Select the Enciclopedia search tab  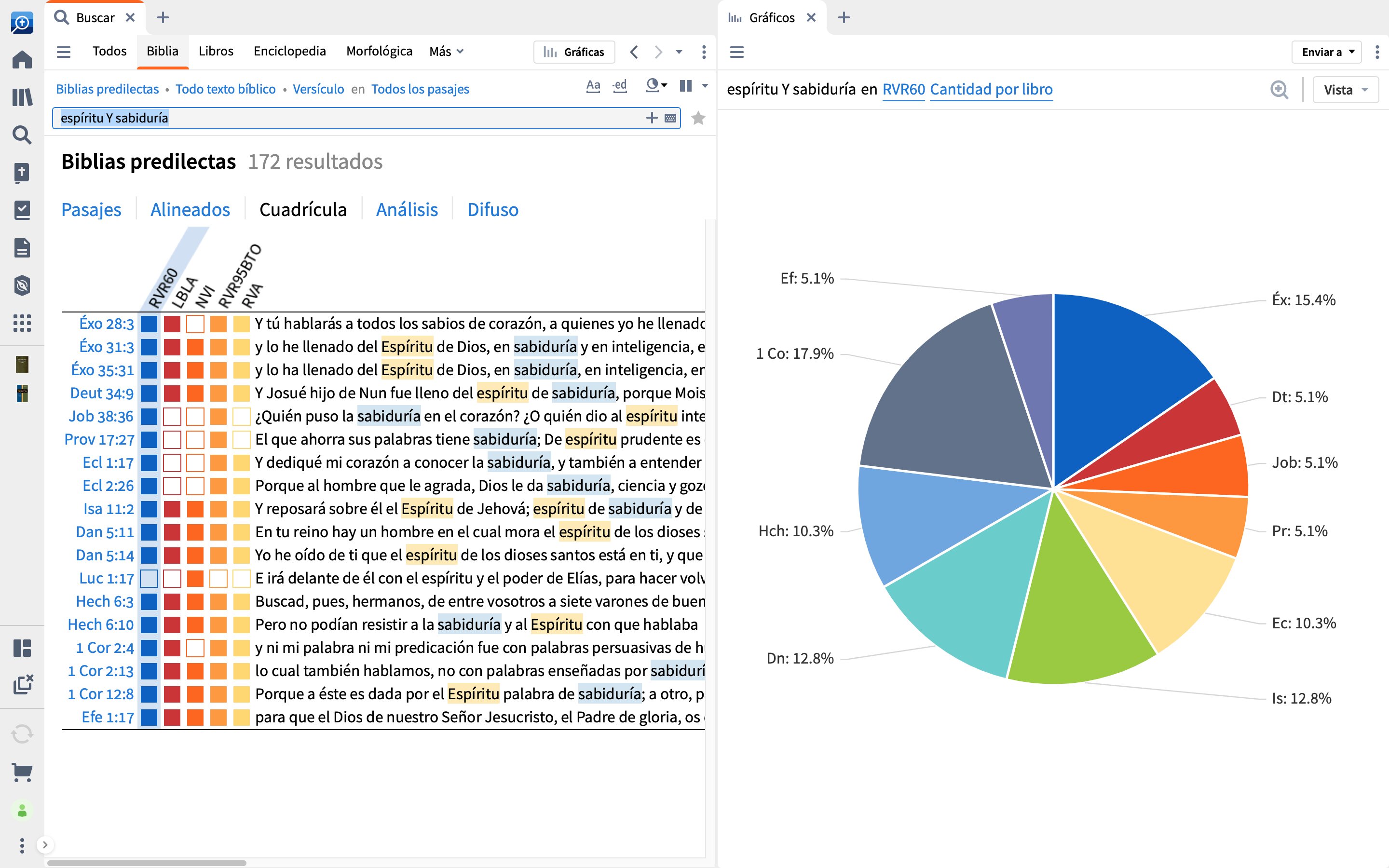pos(289,51)
